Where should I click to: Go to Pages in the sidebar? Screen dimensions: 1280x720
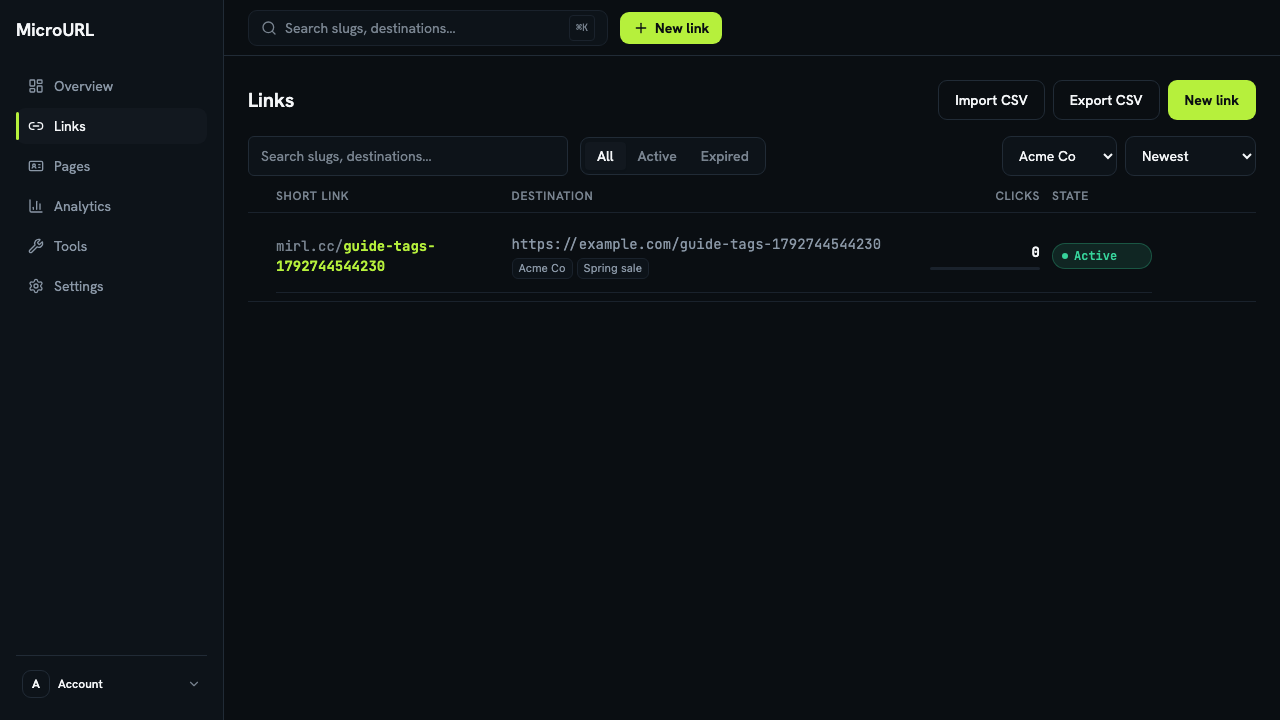111,166
